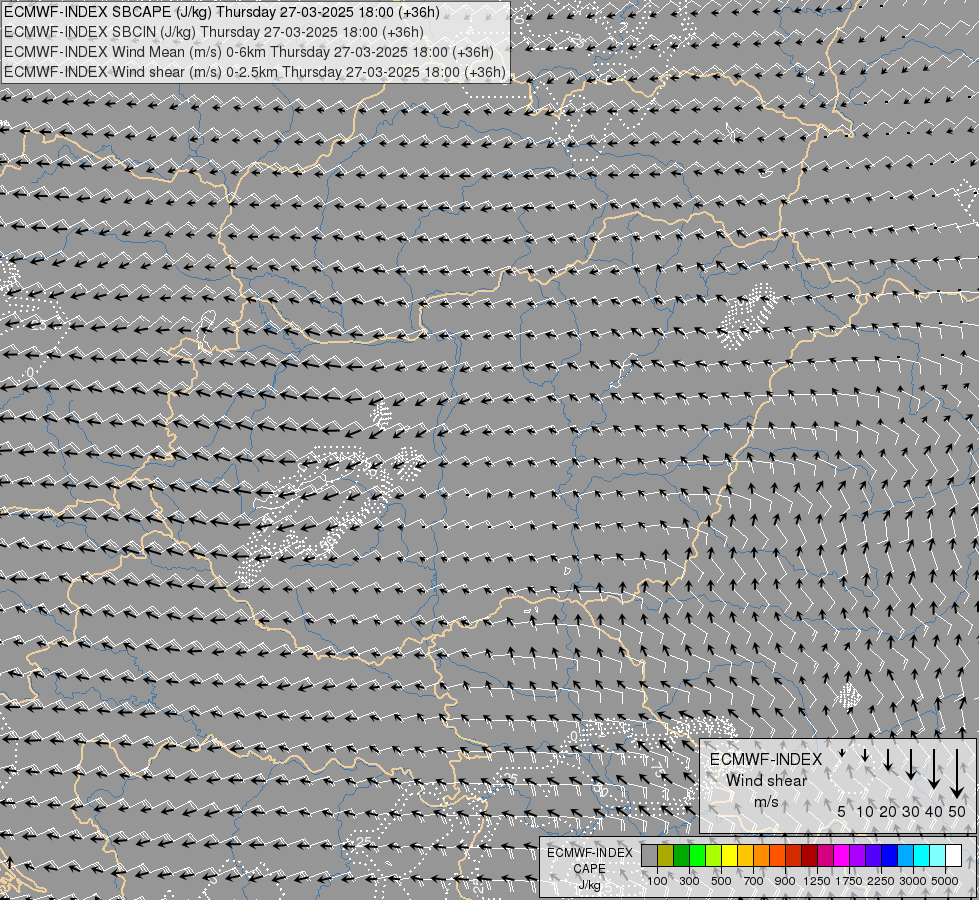979x900 pixels.
Task: Click the 5000 label on CAPE scale
Action: click(945, 881)
